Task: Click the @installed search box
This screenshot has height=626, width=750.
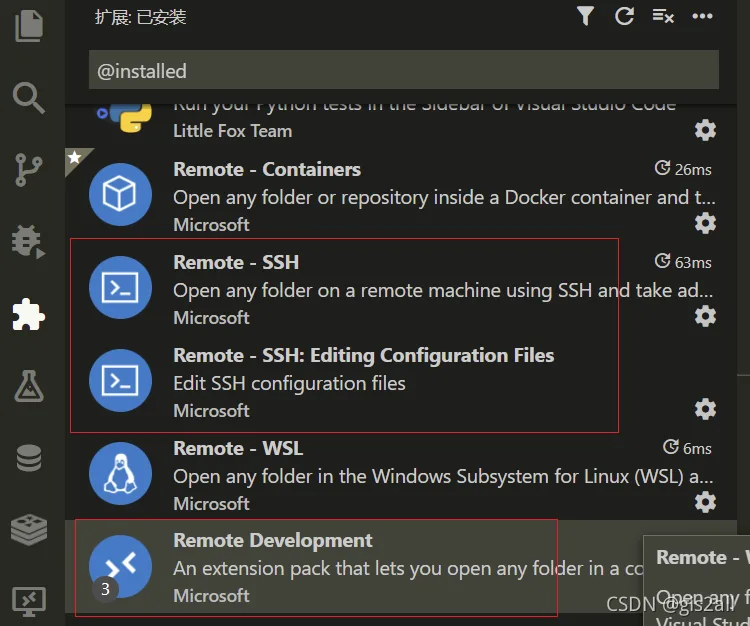Action: click(x=404, y=70)
